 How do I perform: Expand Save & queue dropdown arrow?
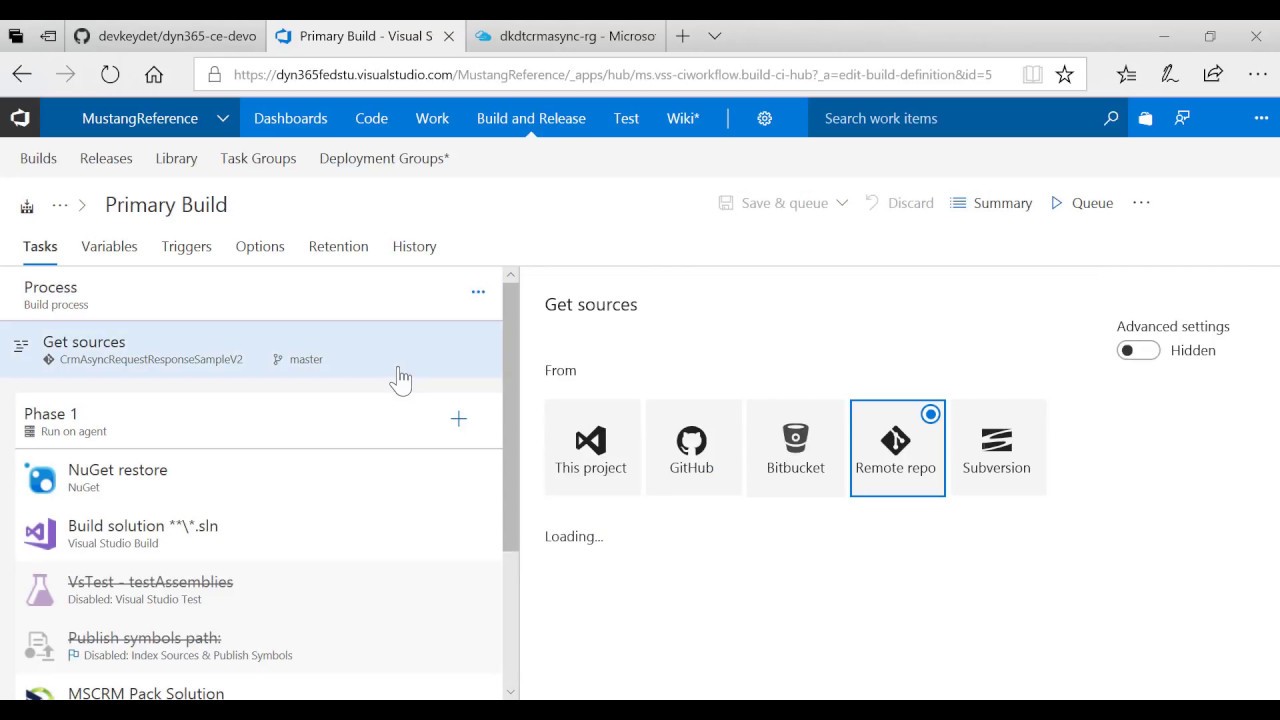coord(842,203)
